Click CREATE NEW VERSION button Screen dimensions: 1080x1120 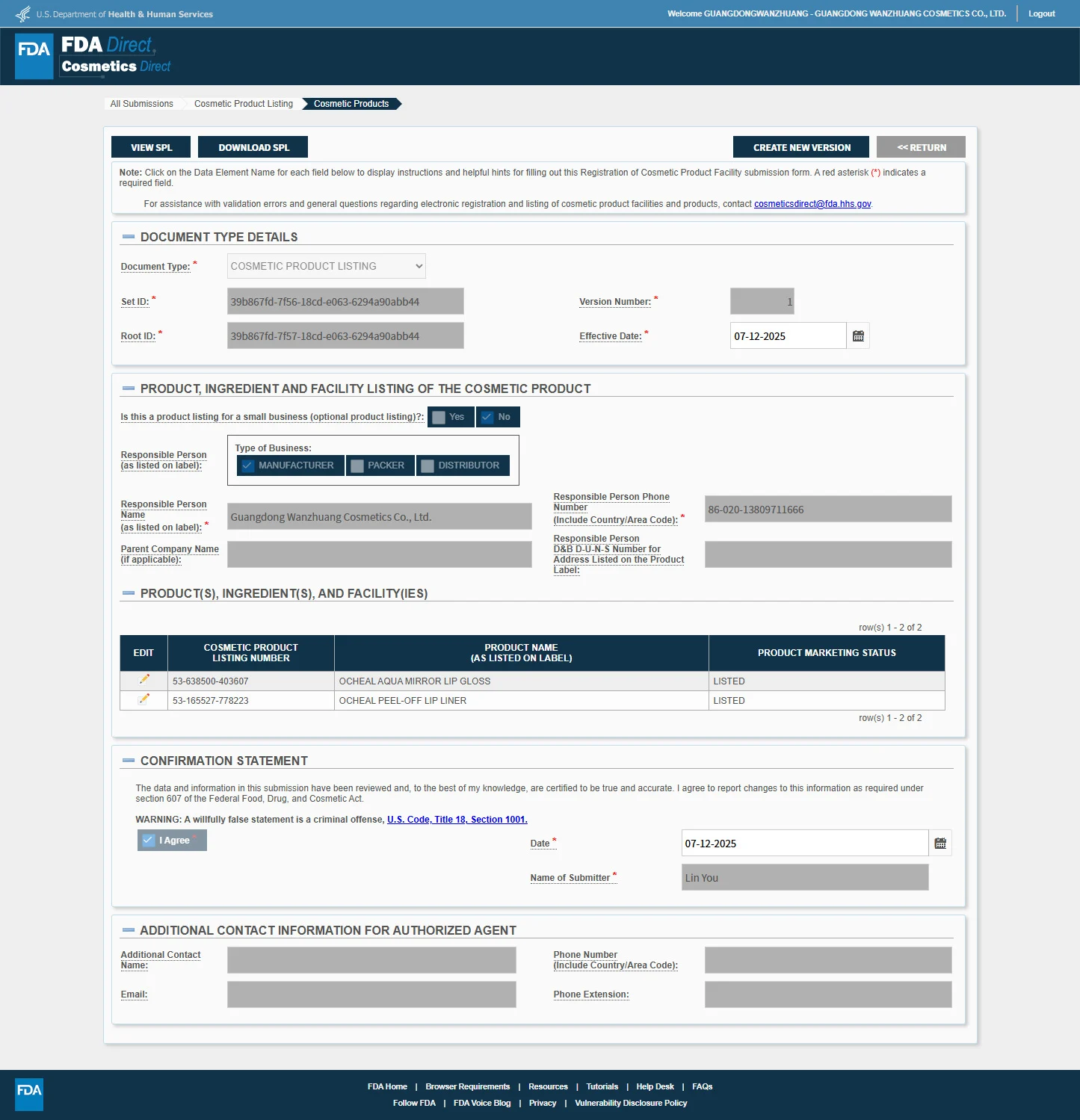coord(801,147)
